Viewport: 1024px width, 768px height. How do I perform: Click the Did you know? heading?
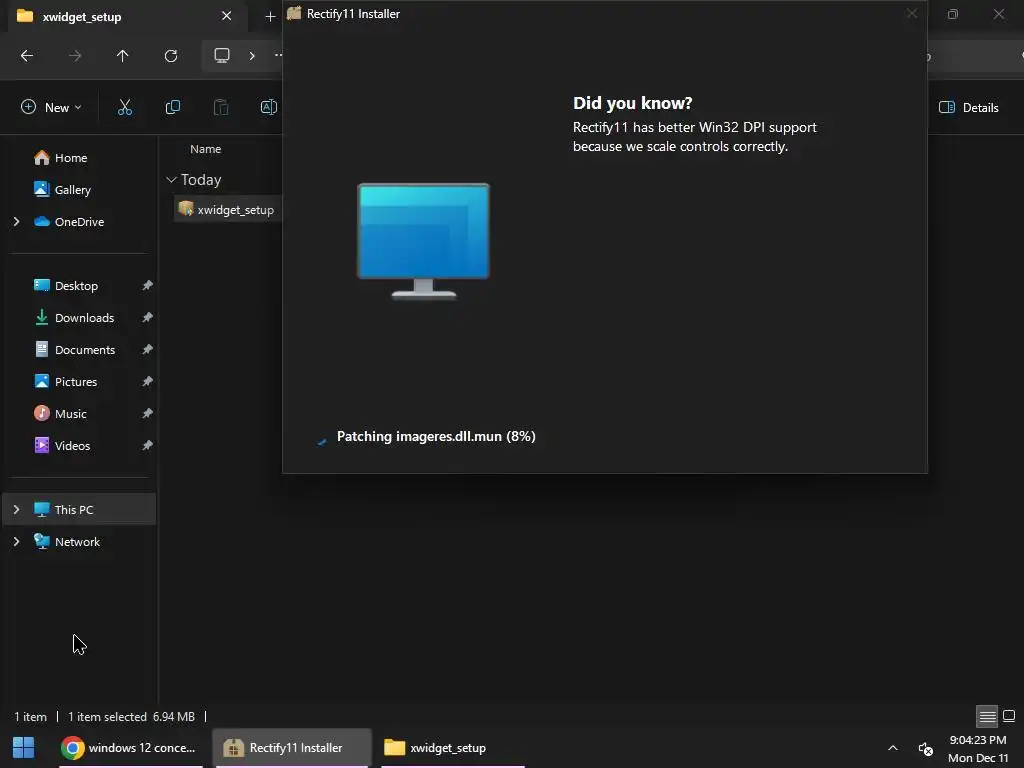point(633,103)
